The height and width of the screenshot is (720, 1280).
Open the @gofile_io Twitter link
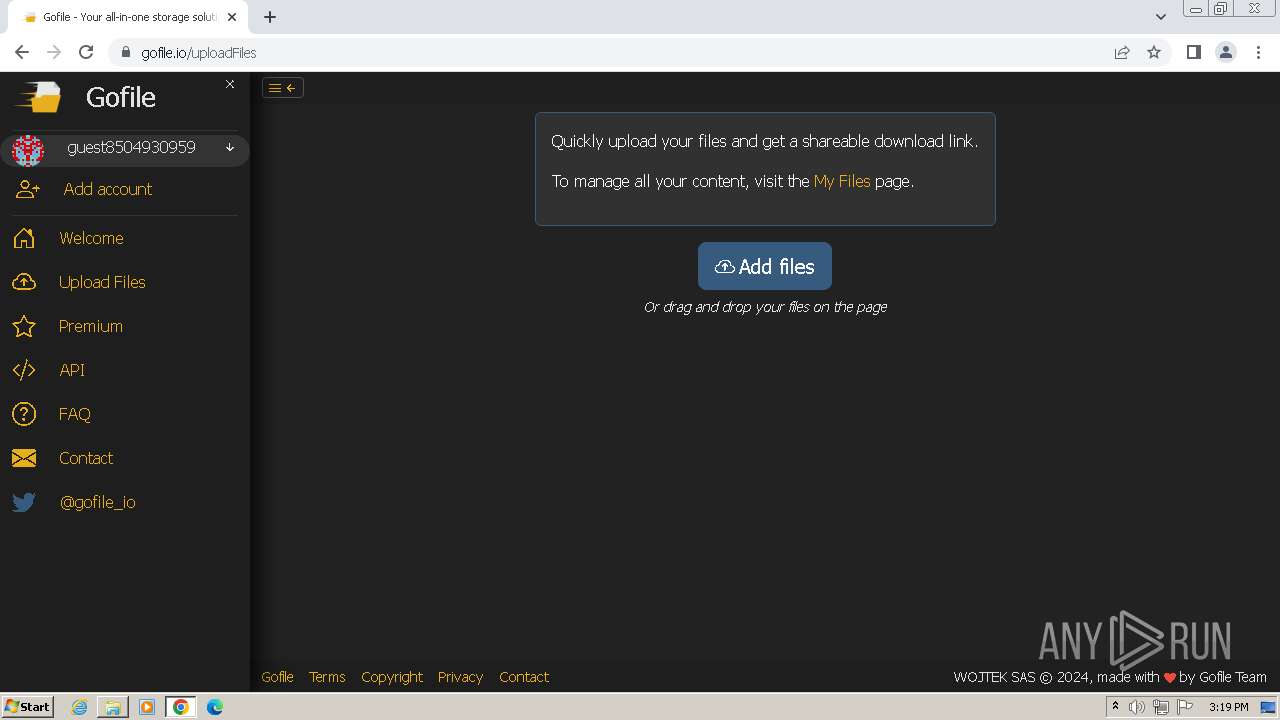(x=98, y=502)
